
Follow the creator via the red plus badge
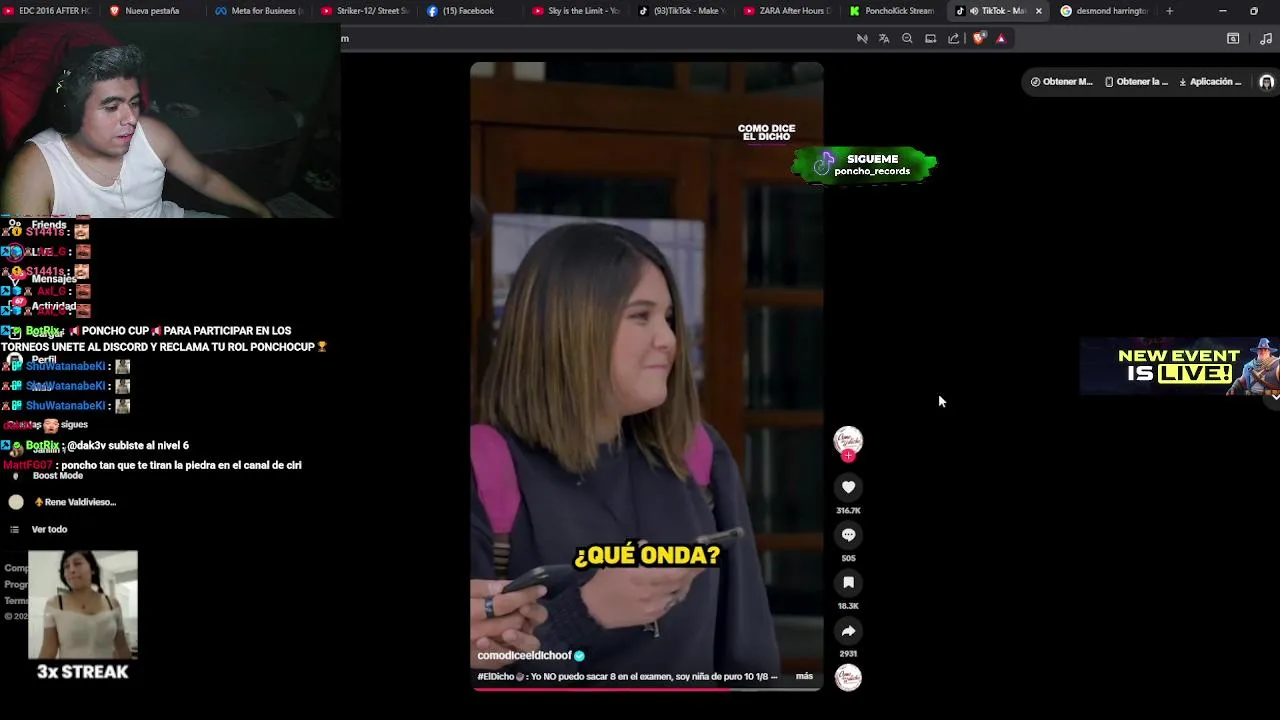[848, 456]
